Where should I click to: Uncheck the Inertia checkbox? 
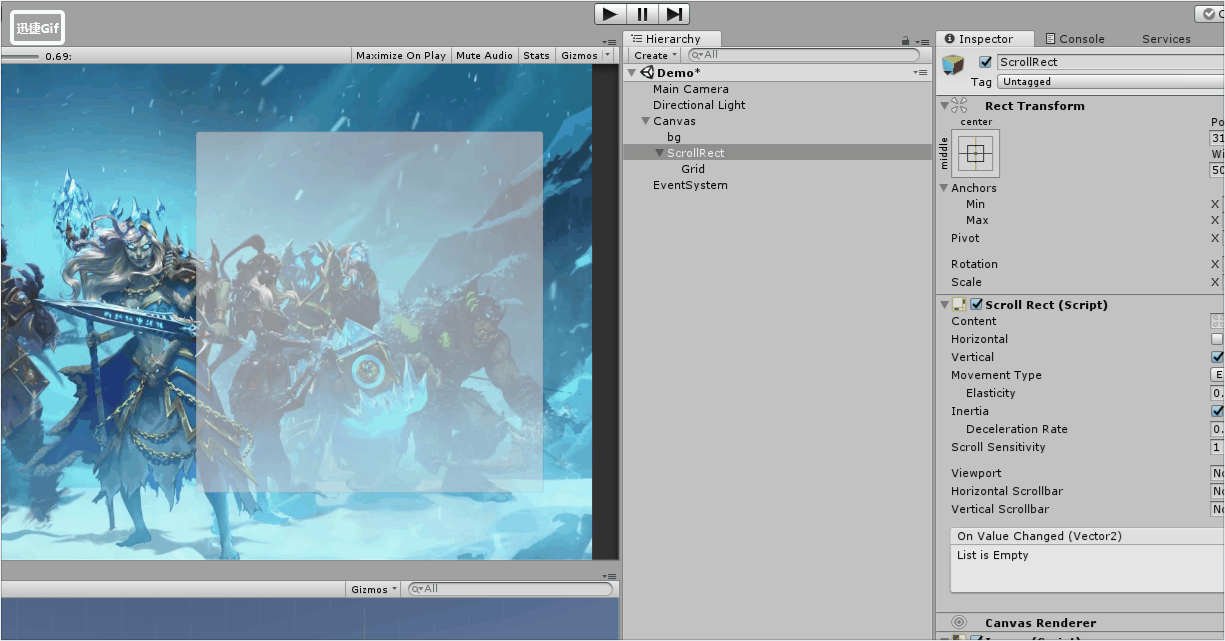(x=1217, y=411)
